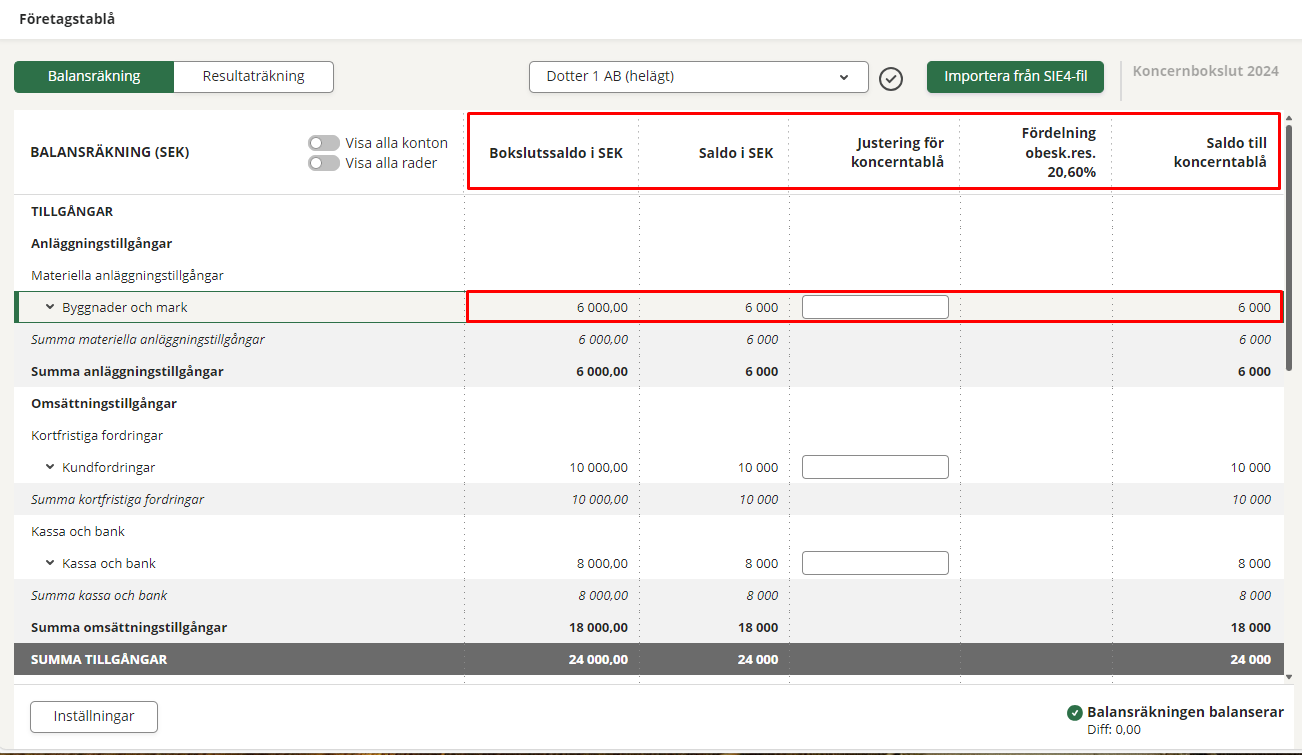Click Importera från SIE4-fil button

1015,76
